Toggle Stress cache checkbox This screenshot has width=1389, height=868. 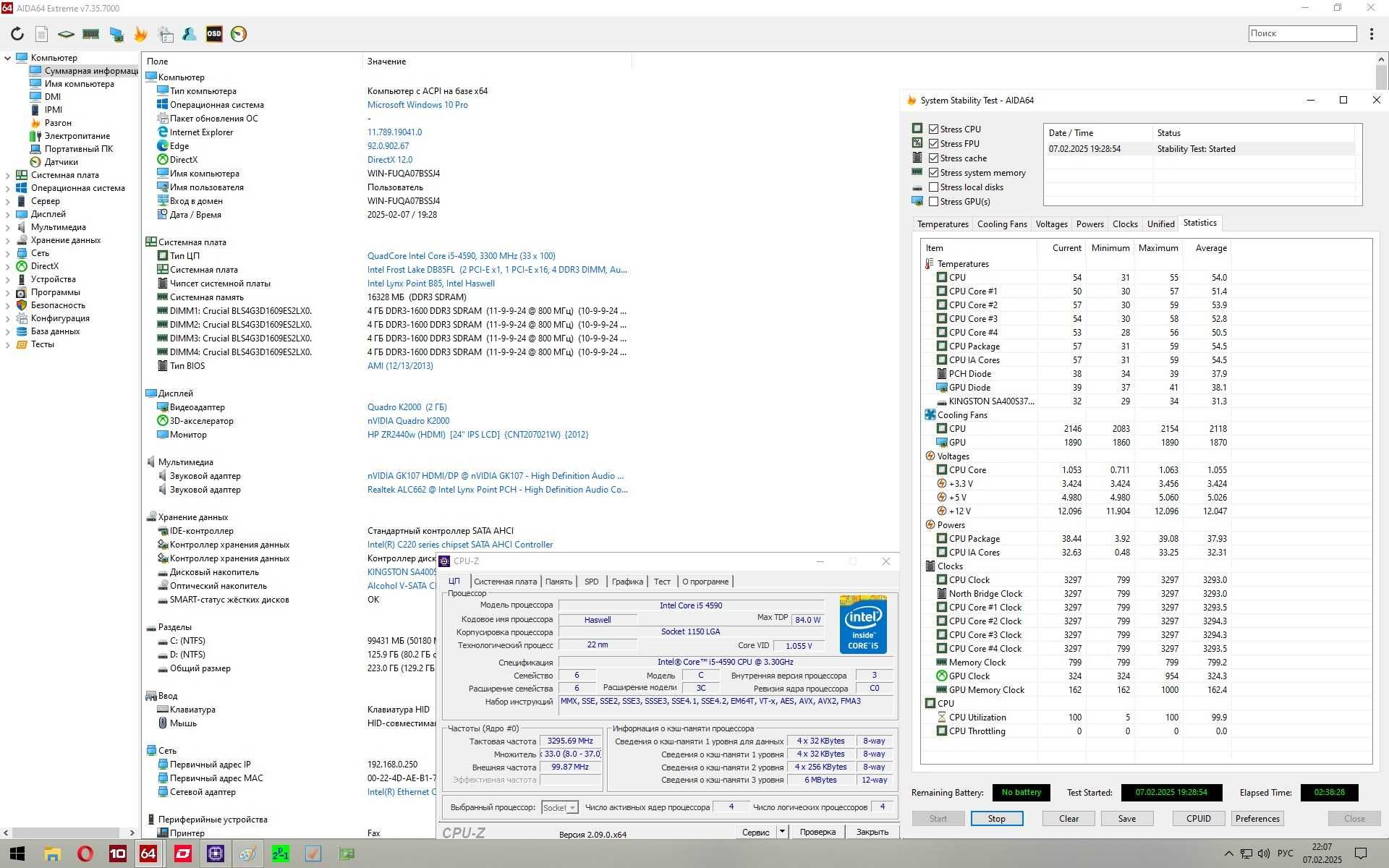[933, 158]
